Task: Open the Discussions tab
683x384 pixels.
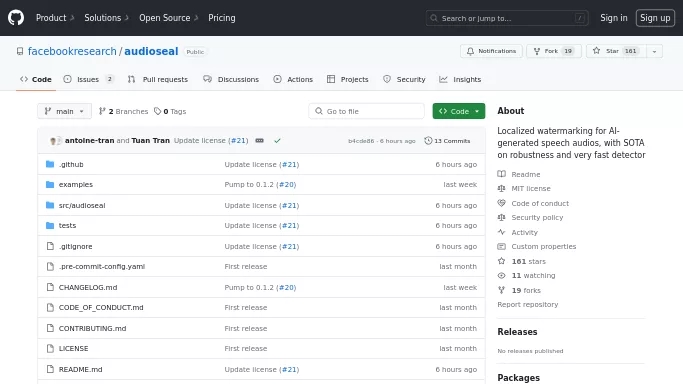Action: [x=231, y=80]
